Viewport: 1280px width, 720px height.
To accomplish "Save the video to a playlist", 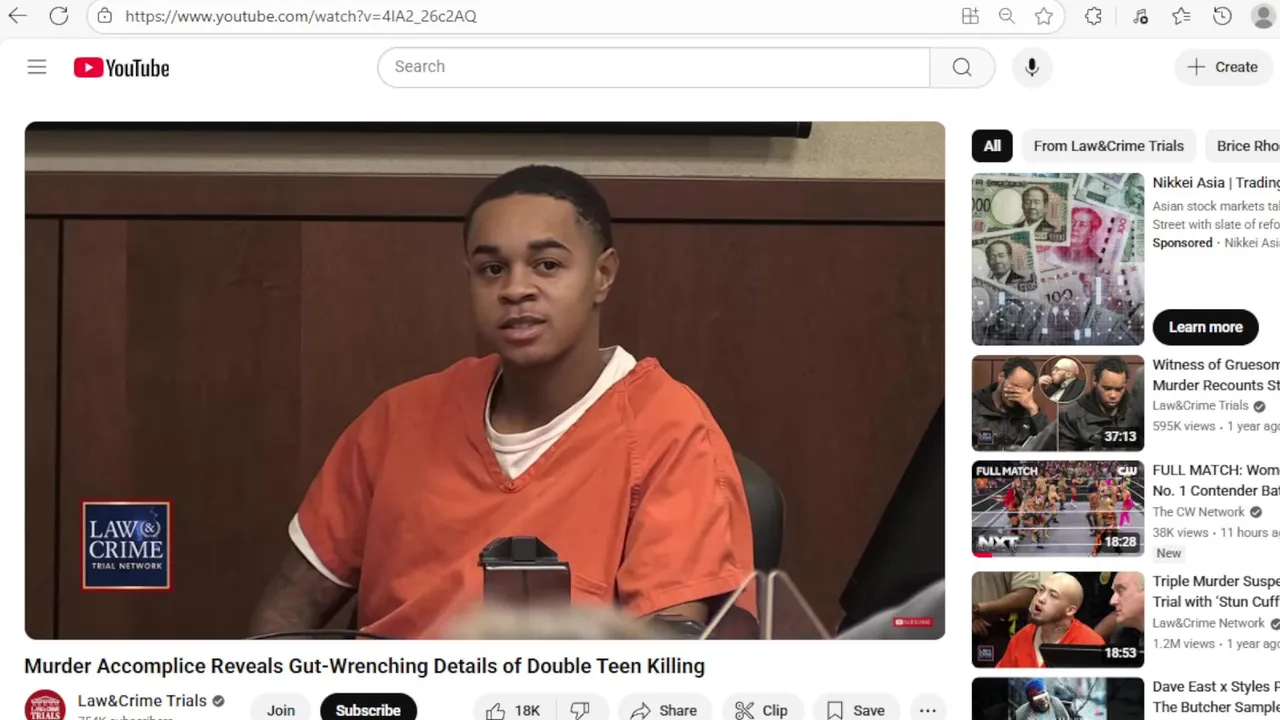I will point(856,710).
